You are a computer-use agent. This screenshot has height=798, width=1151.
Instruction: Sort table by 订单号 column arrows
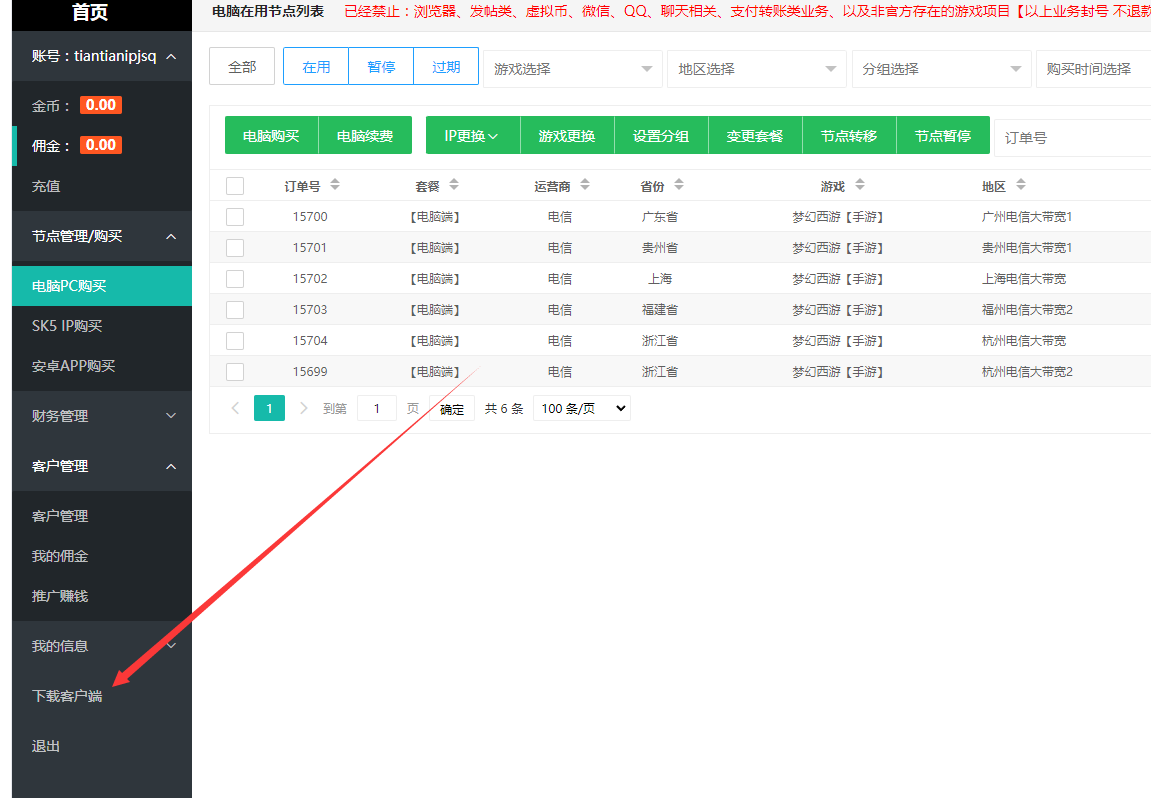tap(335, 185)
